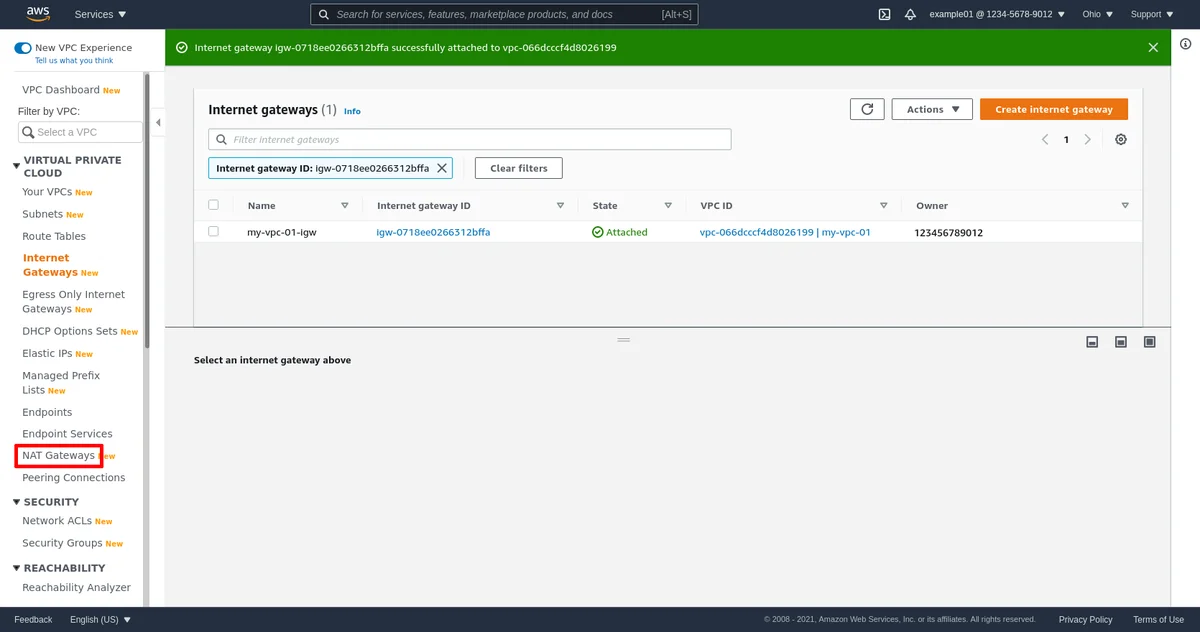Screen dimensions: 1200x632
Task: Remove the Internet gateway ID filter chip
Action: 442,168
